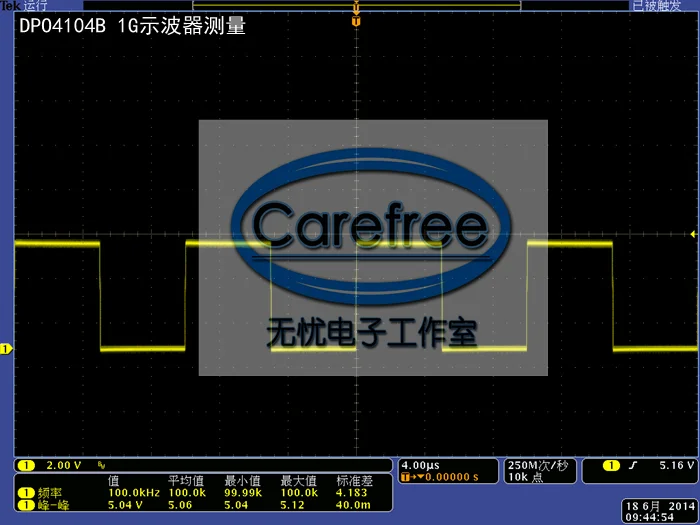Select the 5.04 V peak-to-peak value
This screenshot has width=700, height=525.
(125, 505)
